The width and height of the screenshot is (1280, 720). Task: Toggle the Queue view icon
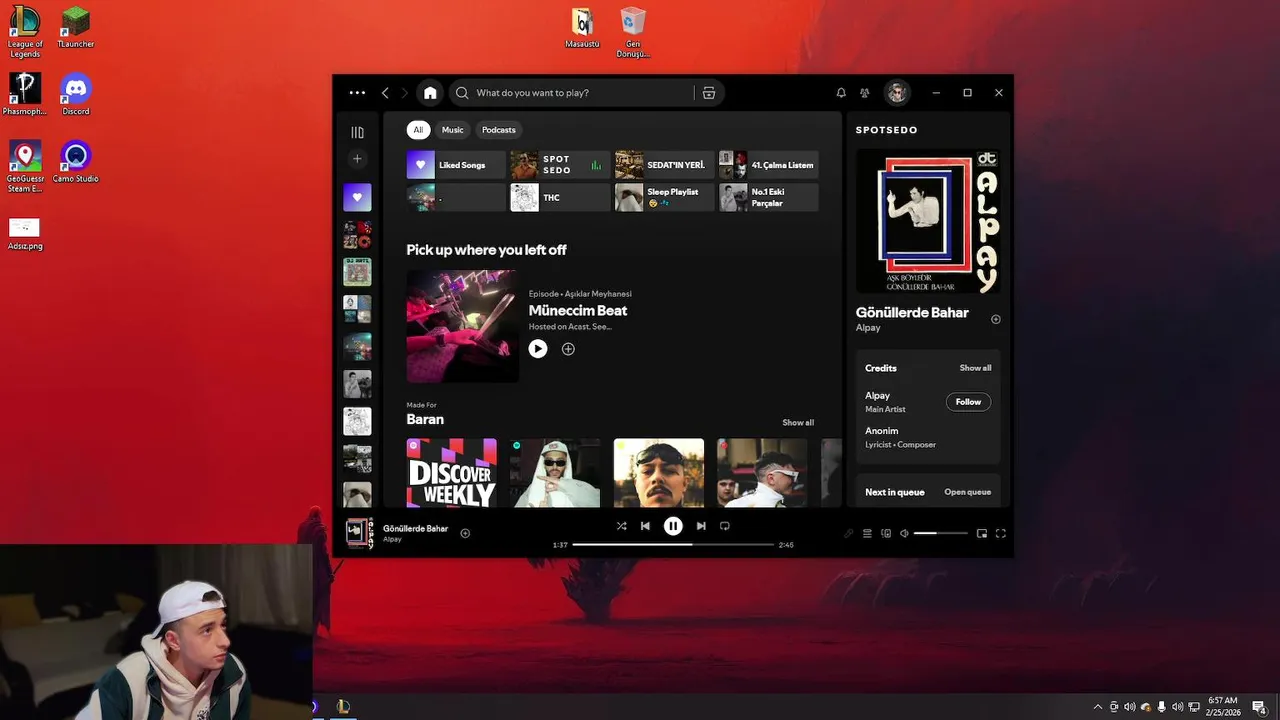pos(867,534)
